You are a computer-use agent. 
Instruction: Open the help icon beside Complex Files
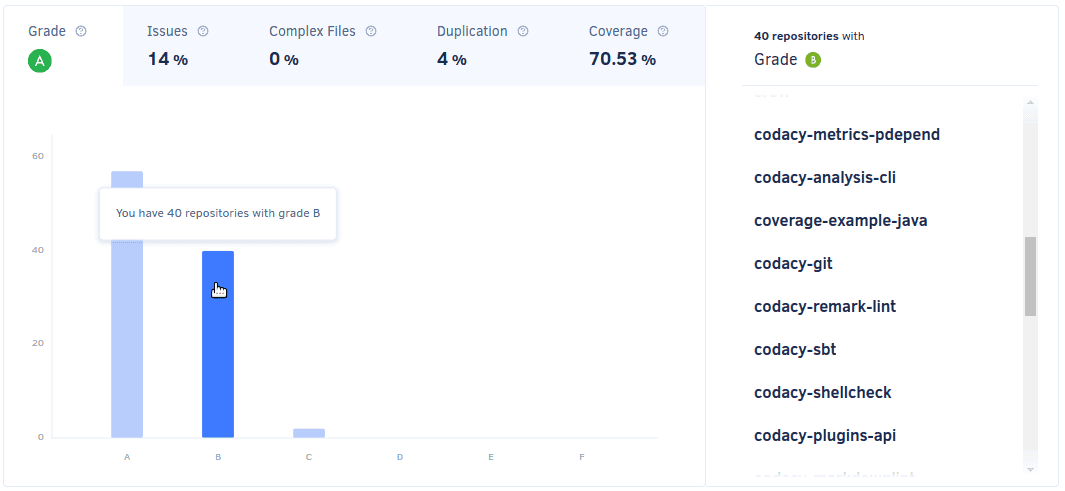[371, 31]
